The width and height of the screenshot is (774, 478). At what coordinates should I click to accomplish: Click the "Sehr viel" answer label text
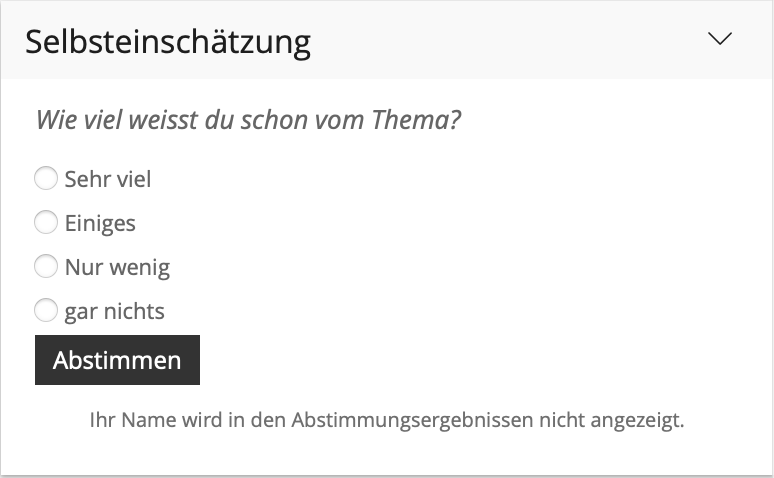point(108,180)
